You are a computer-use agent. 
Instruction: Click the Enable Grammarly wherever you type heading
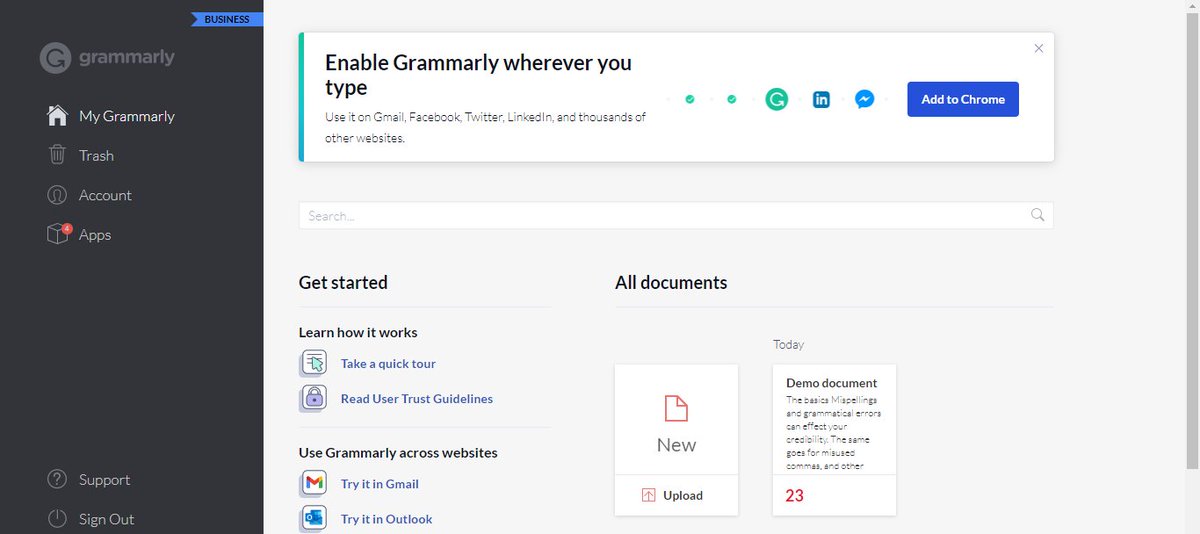pyautogui.click(x=478, y=75)
